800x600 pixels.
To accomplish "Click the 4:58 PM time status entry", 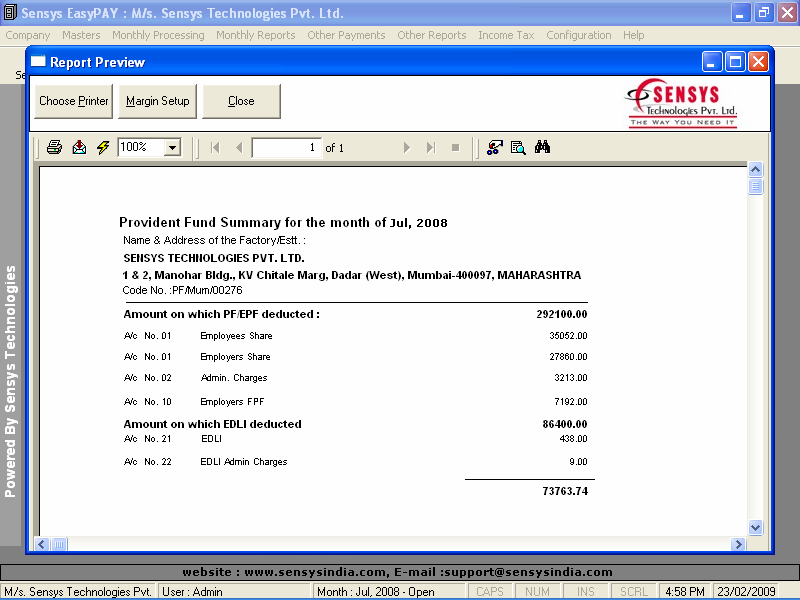I will coord(685,592).
